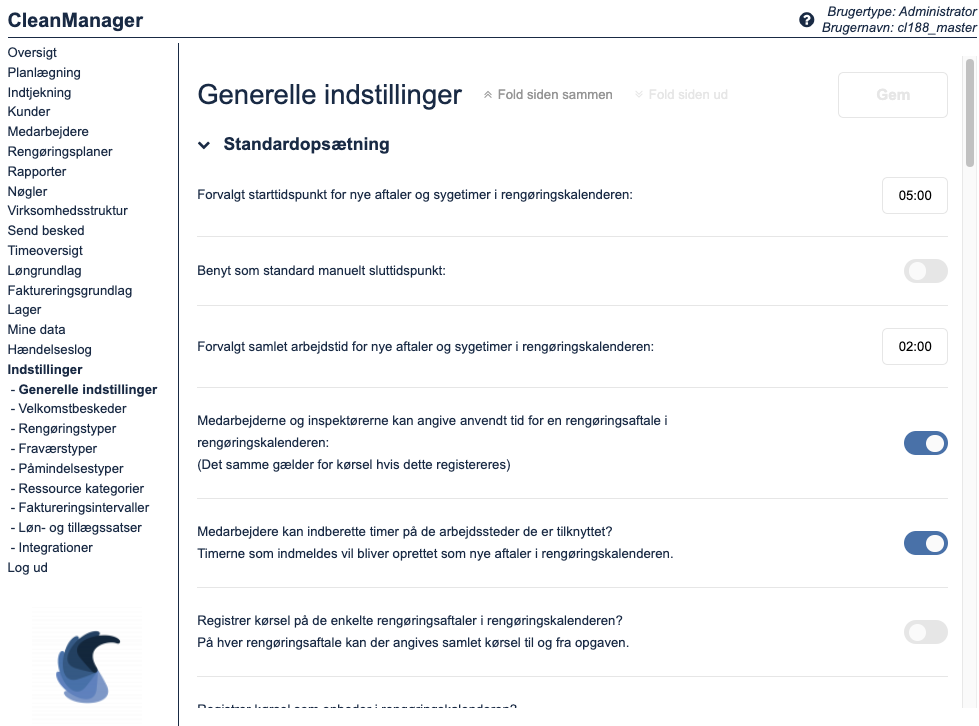Collapse the Standardopsætning section chevron
The image size is (979, 726).
coord(205,145)
